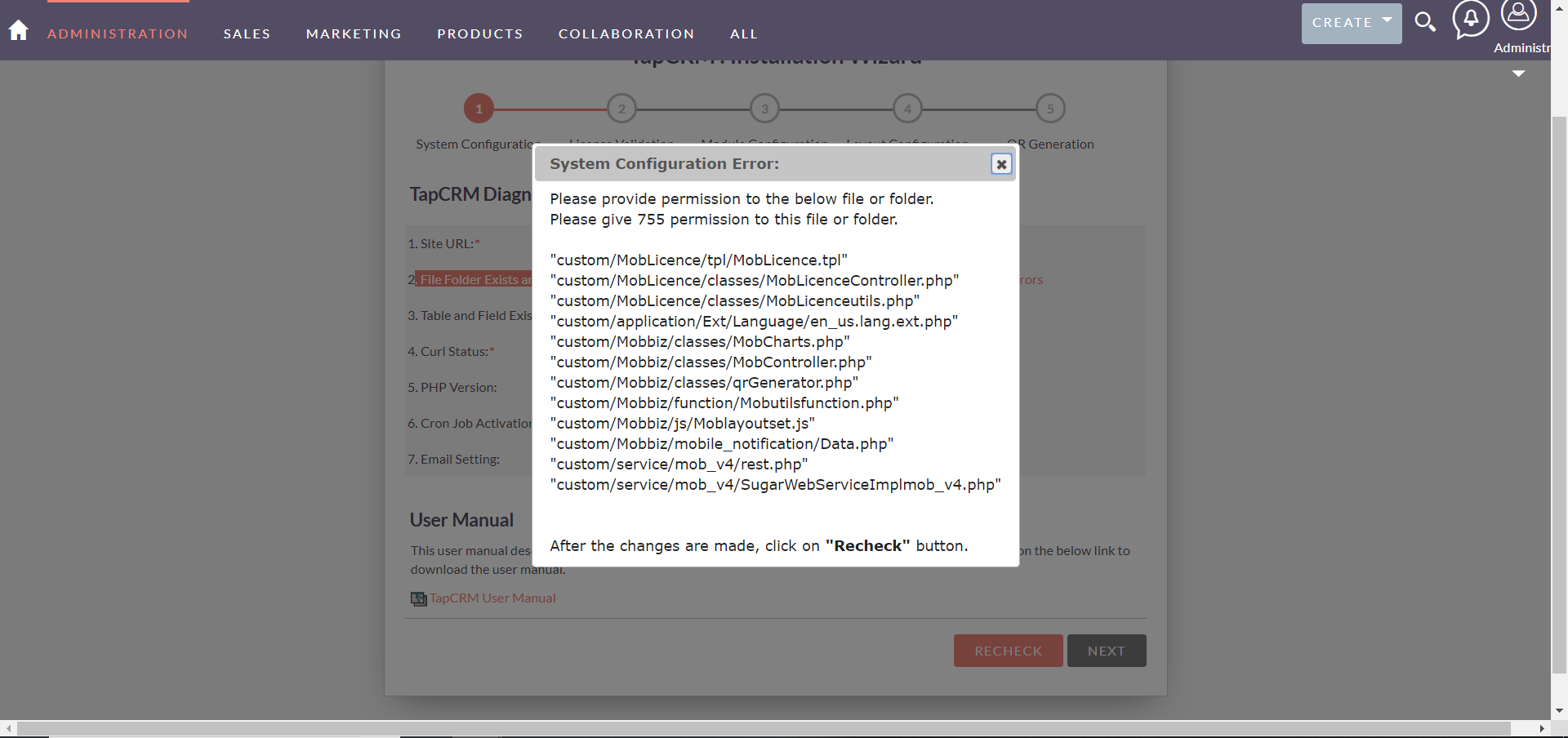Click scroll right arrow on horizontal scrollbar

tap(1542, 728)
